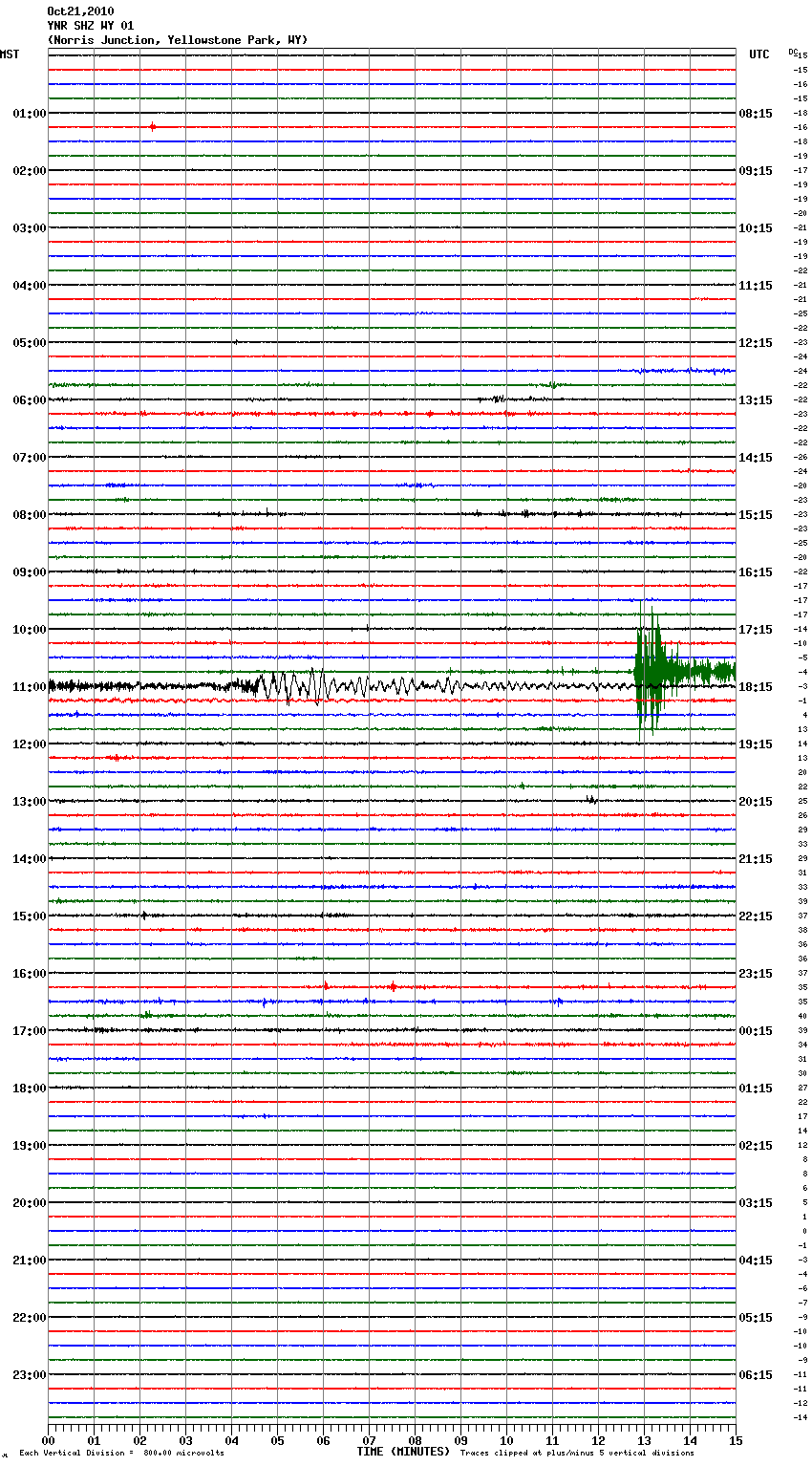Image resolution: width=812 pixels, height=1466 pixels.
Task: Click the 15 minute mark on the axis
Action: tap(736, 1440)
